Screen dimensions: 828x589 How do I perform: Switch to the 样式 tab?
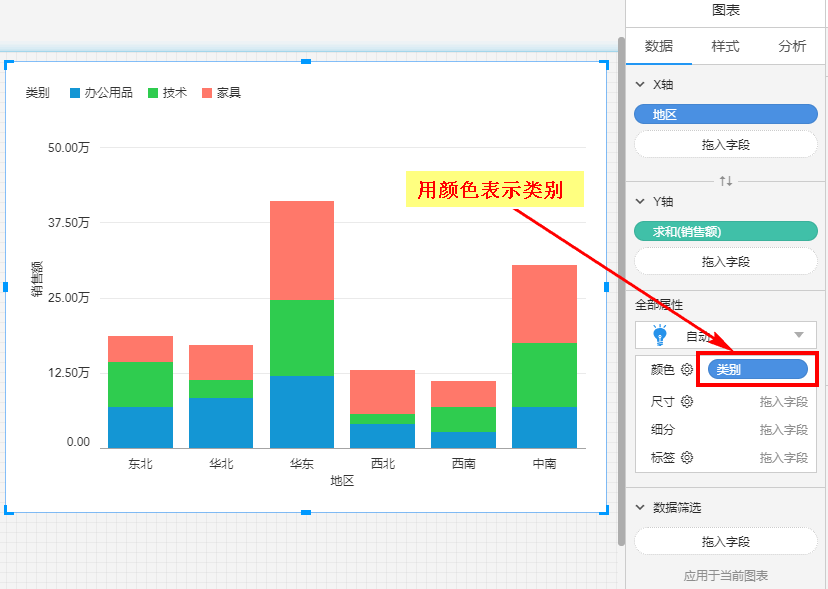click(x=725, y=46)
